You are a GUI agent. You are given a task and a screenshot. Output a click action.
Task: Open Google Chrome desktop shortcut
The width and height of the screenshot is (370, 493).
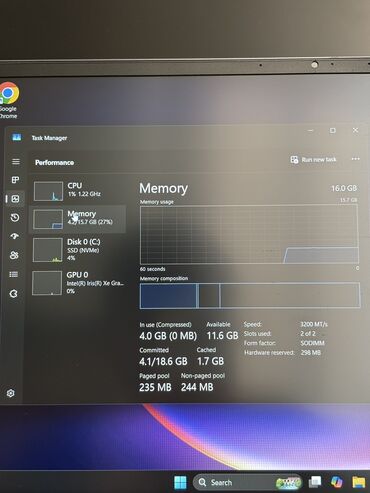[x=8, y=100]
